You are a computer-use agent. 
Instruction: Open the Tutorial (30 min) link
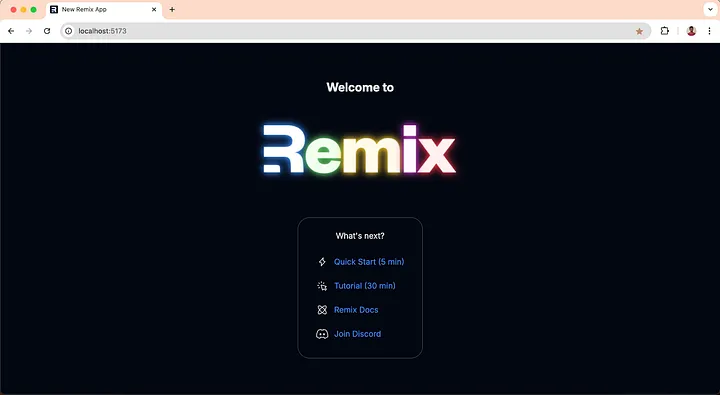click(x=365, y=286)
